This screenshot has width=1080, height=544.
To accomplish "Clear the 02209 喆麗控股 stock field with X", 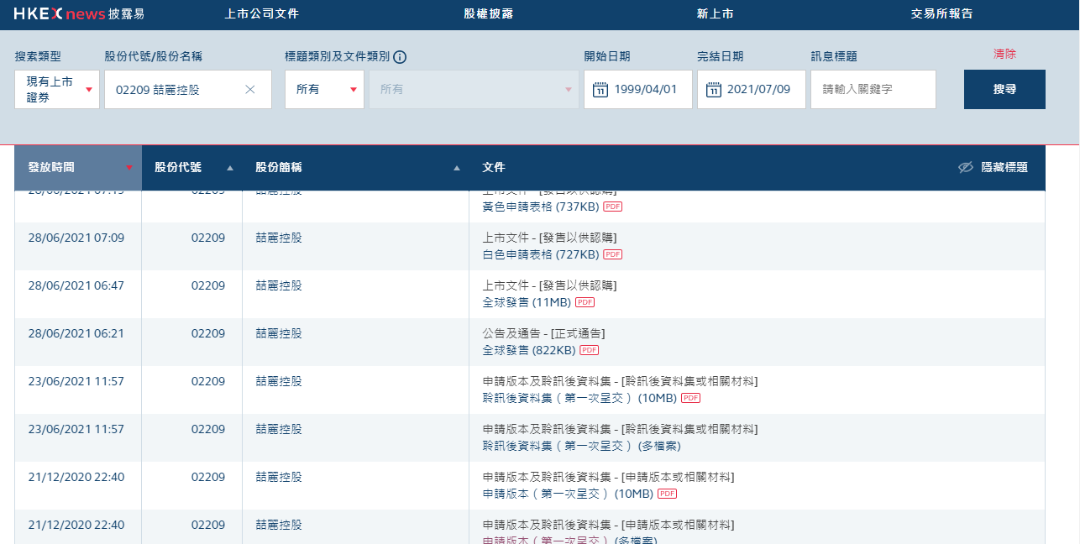I will [x=250, y=90].
